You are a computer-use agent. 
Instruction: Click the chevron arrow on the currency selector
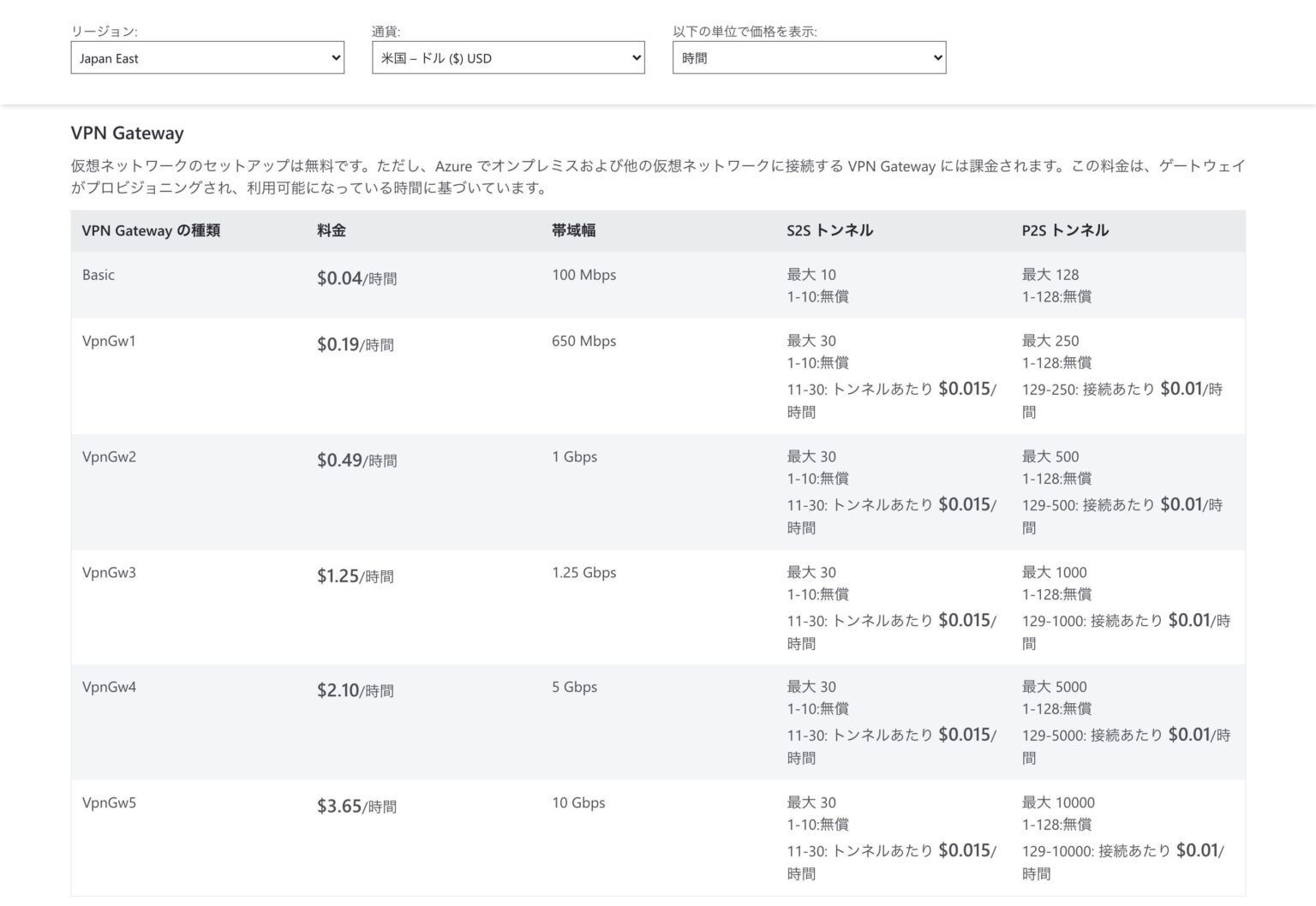tap(637, 57)
